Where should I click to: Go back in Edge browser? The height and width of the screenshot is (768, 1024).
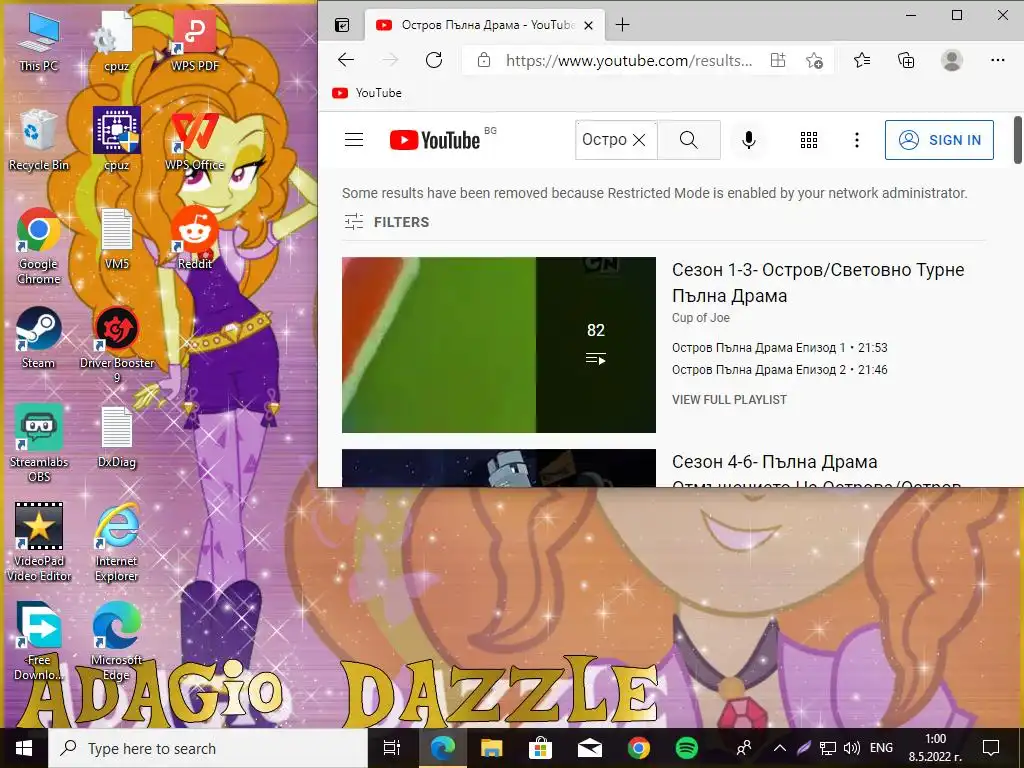[x=346, y=60]
